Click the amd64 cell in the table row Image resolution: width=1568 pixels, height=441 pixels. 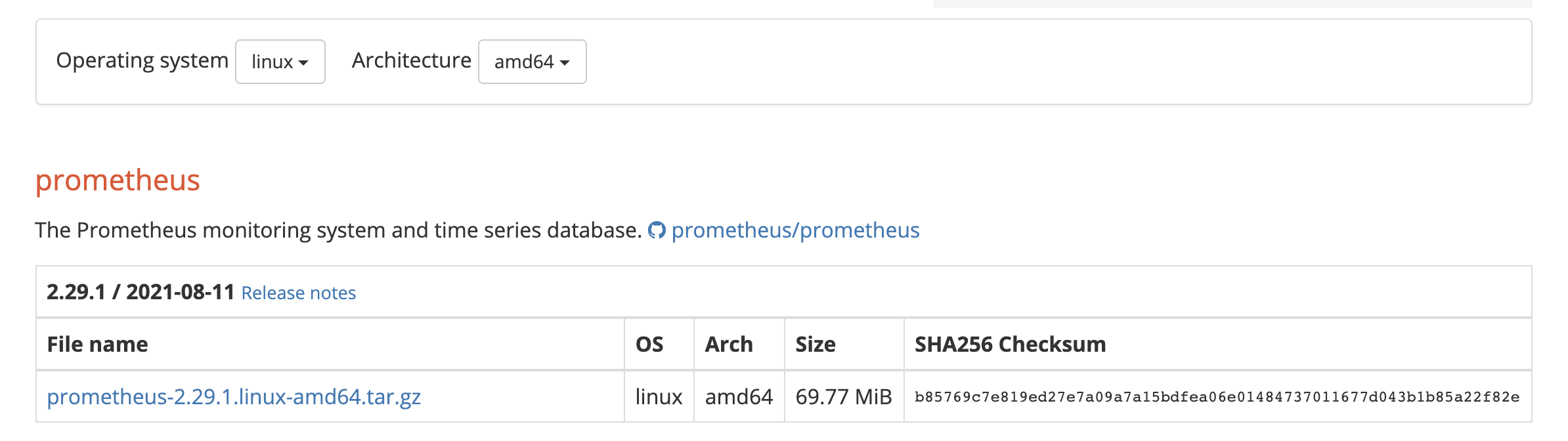(x=739, y=396)
